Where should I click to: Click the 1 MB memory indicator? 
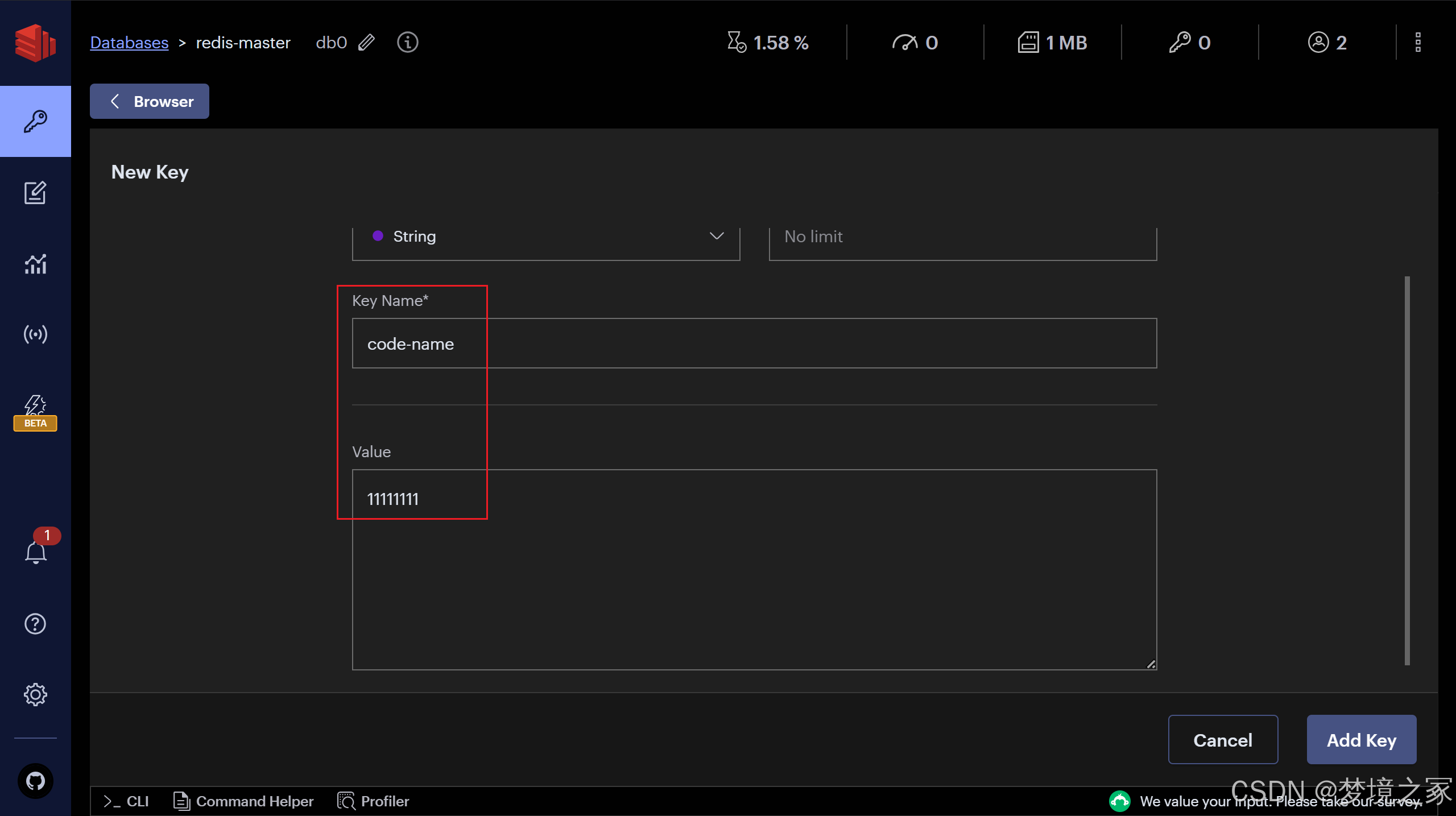1052,43
